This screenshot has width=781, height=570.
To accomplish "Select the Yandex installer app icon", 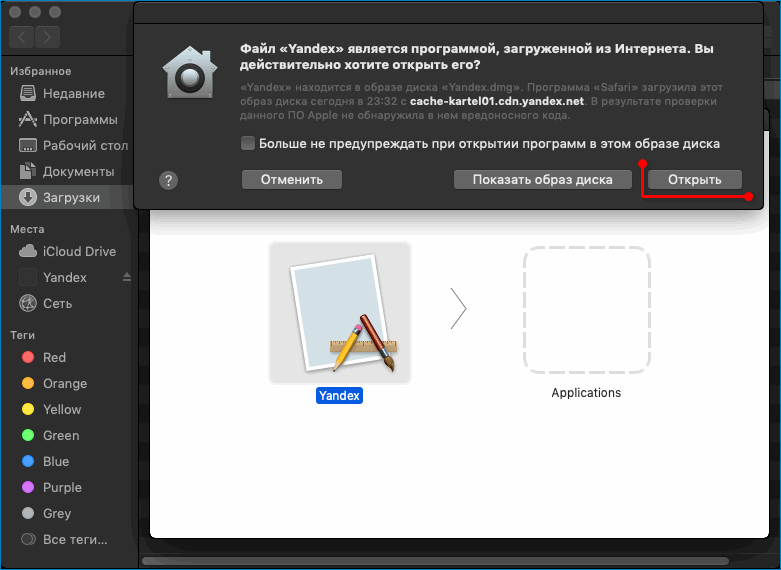I will [x=340, y=313].
